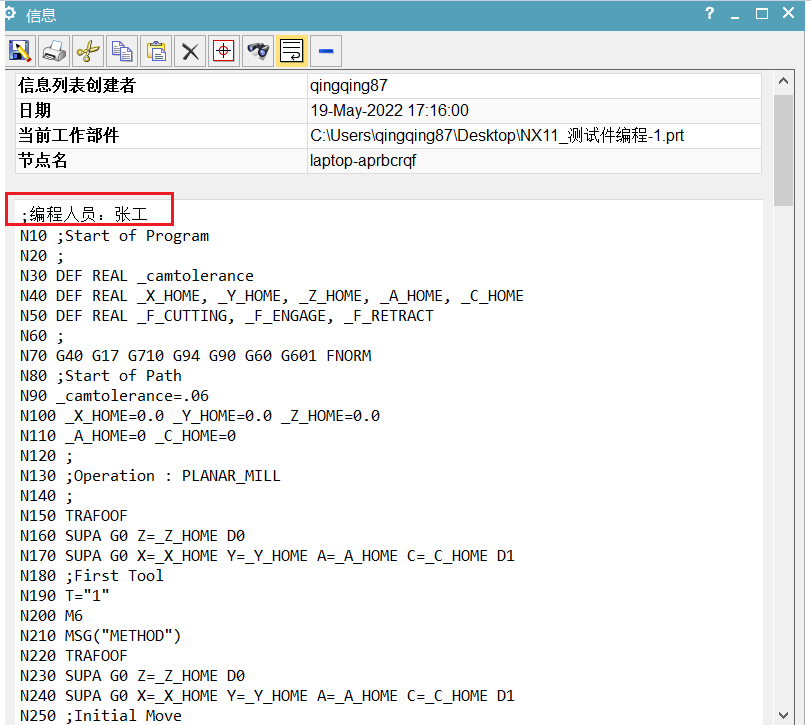Click line N80 ;Start of Path
The height and width of the screenshot is (725, 811).
point(101,375)
